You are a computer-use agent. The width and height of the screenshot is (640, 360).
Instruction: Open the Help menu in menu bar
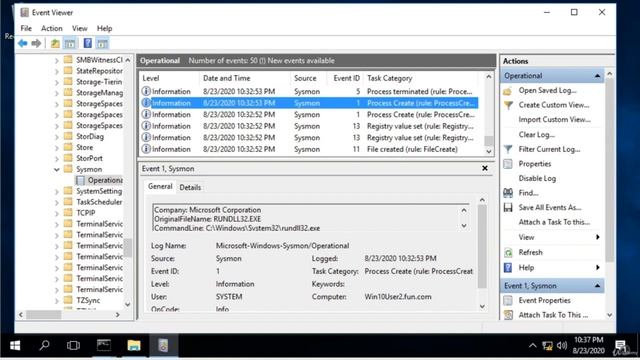click(104, 28)
